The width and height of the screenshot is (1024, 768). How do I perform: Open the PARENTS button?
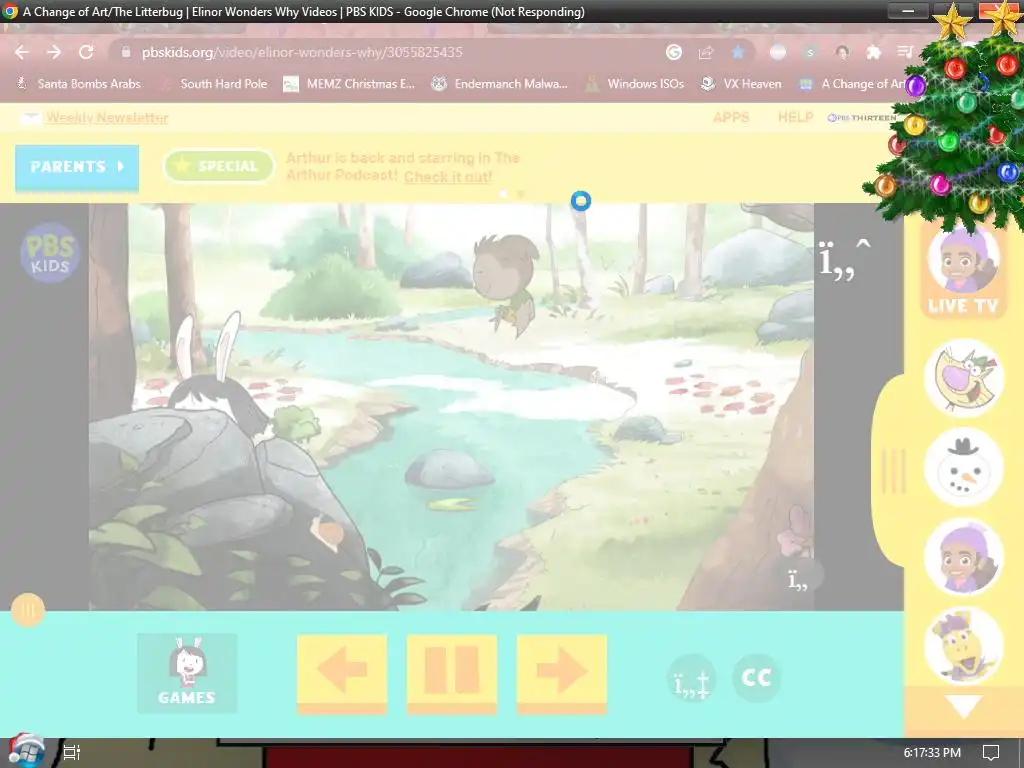pyautogui.click(x=76, y=167)
